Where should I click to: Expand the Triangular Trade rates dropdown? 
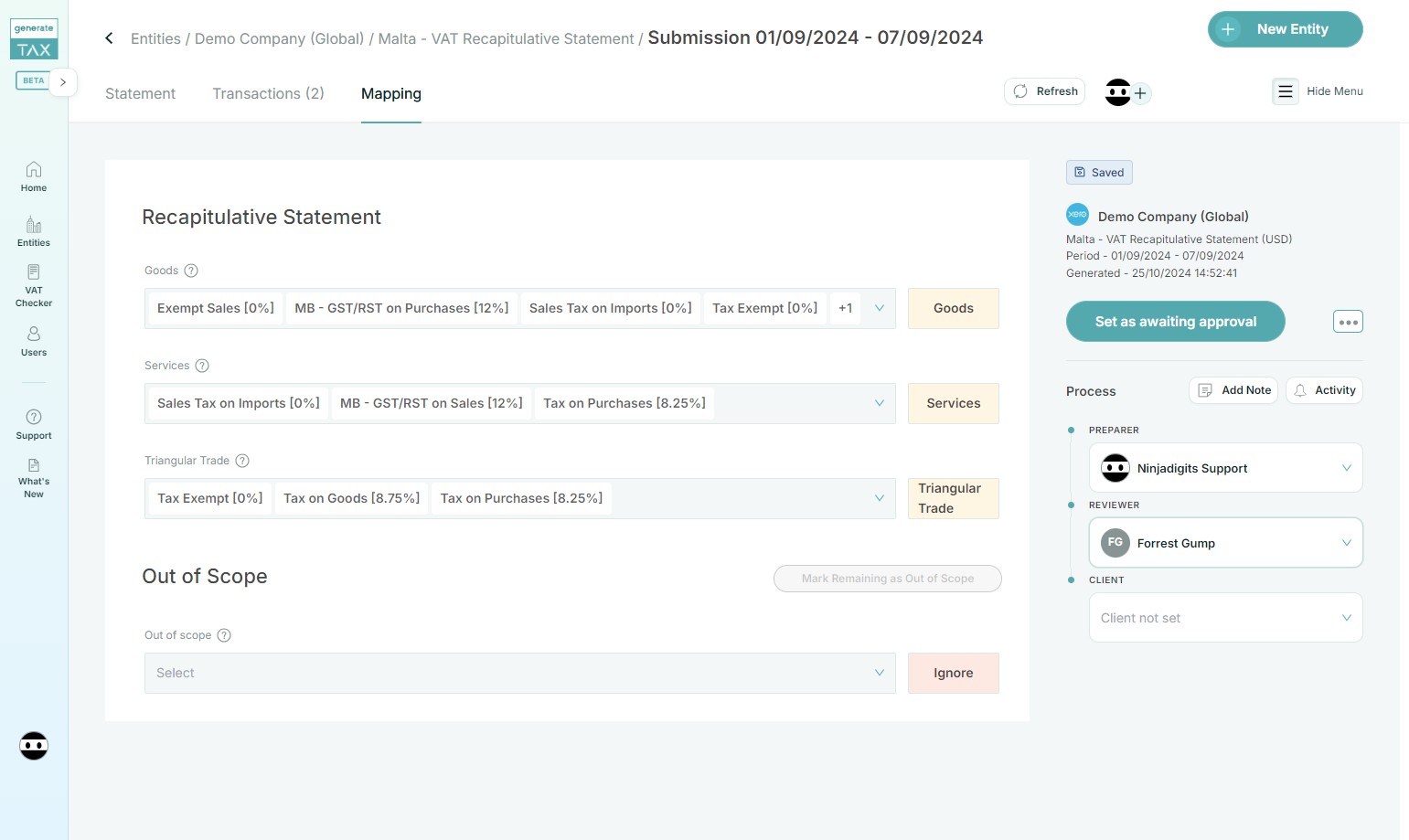click(879, 498)
